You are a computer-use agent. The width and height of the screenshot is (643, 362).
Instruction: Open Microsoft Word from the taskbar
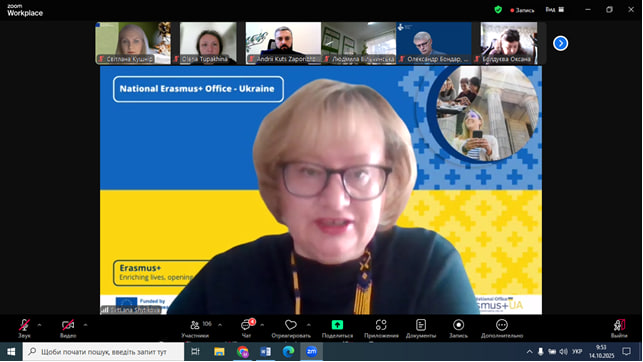pos(265,352)
